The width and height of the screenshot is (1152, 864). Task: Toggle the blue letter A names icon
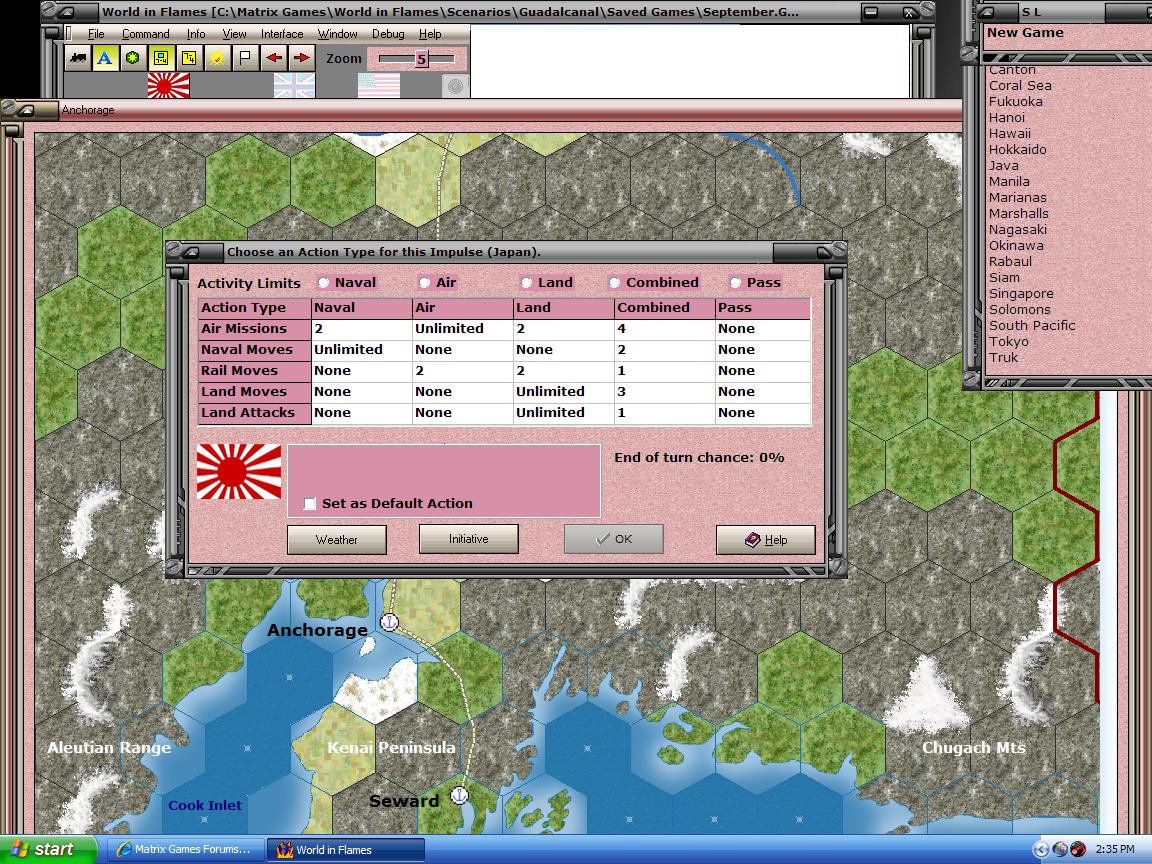pyautogui.click(x=105, y=58)
